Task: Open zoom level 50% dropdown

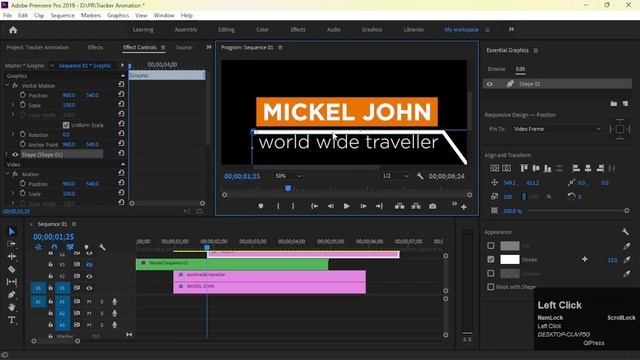Action: click(288, 176)
